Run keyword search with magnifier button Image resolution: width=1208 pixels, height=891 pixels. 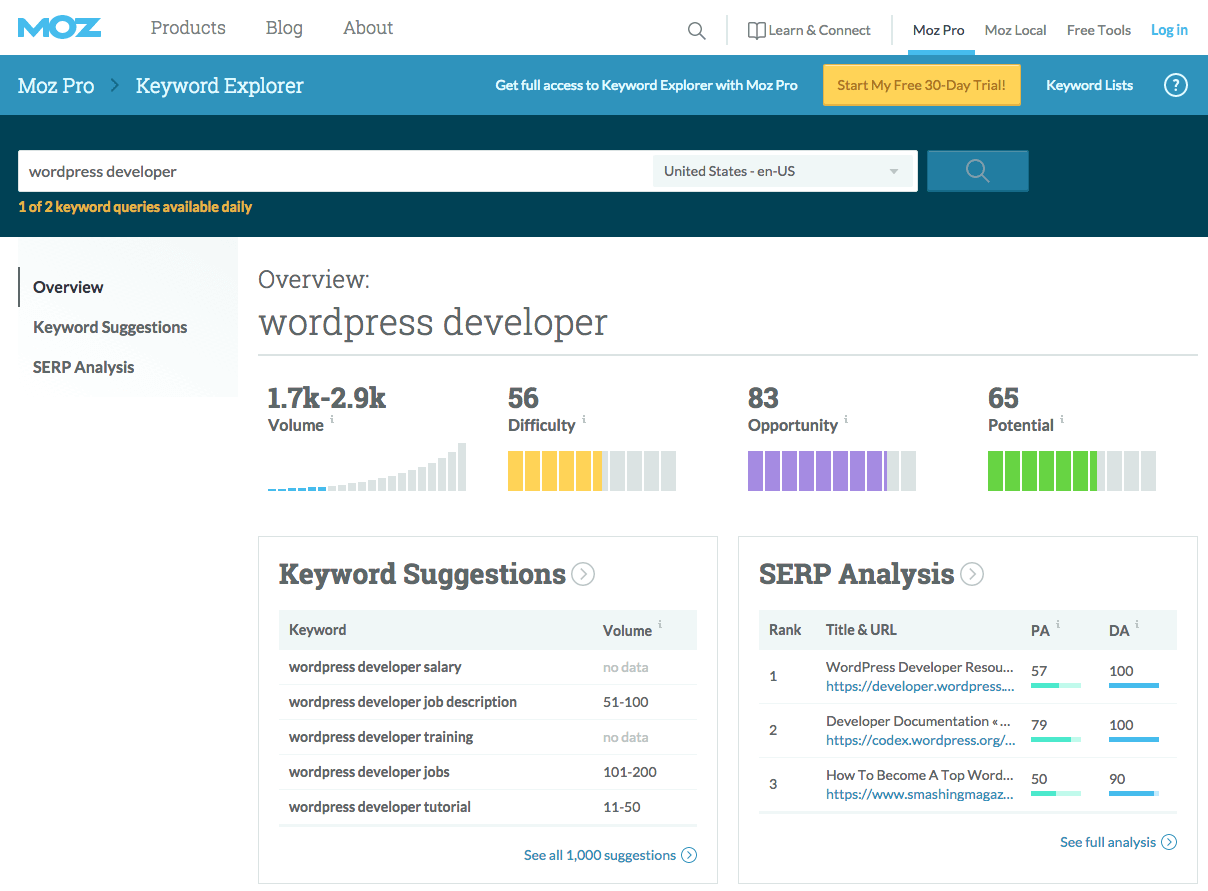tap(977, 171)
